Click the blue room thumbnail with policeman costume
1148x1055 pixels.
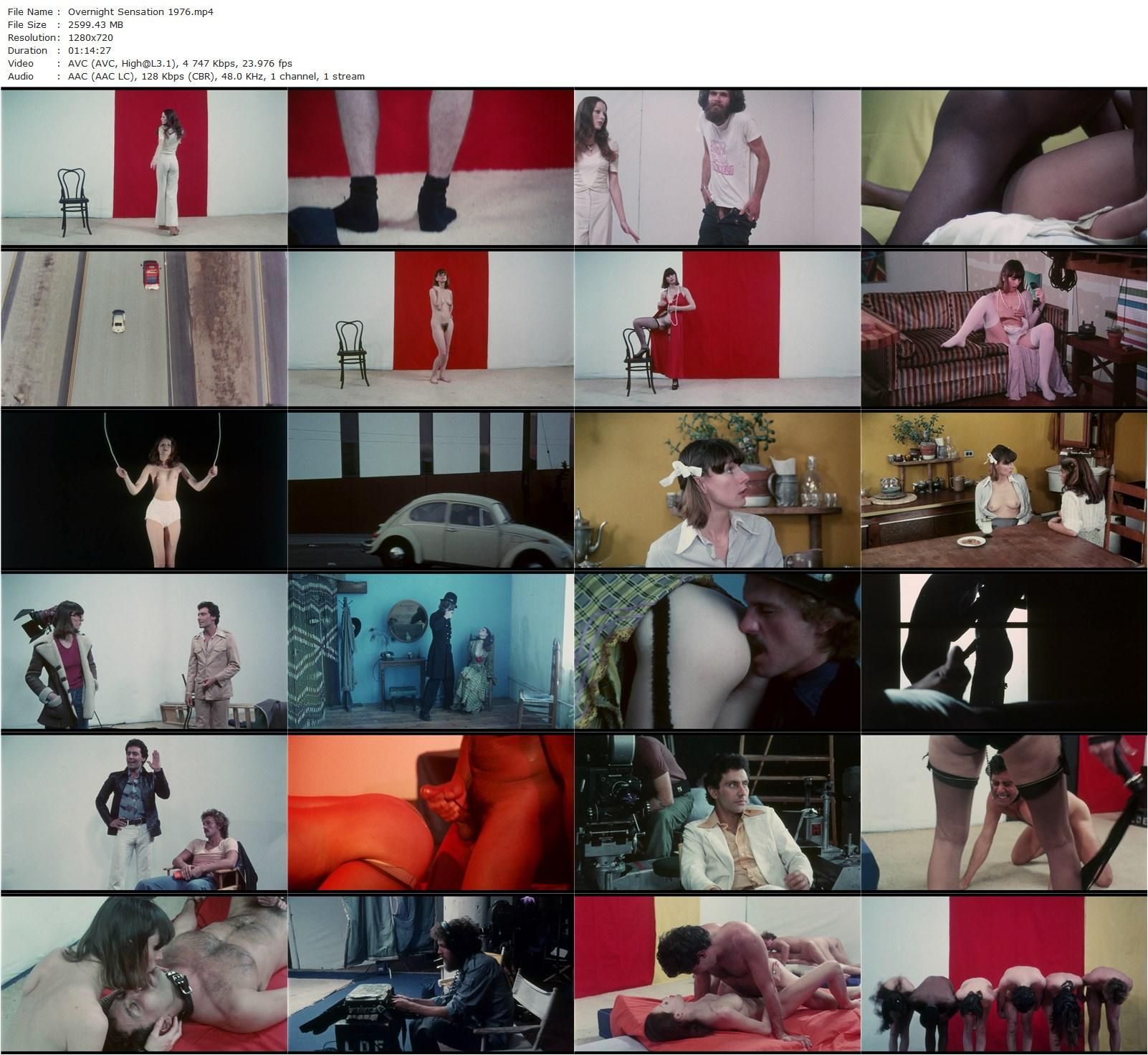tap(430, 651)
